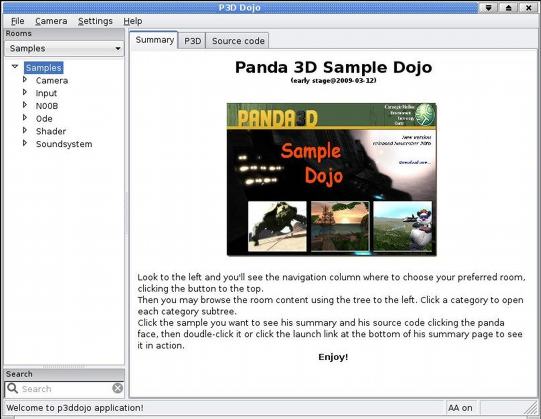Image resolution: width=541 pixels, height=419 pixels.
Task: Select the Shader item in tree
Action: [51, 131]
